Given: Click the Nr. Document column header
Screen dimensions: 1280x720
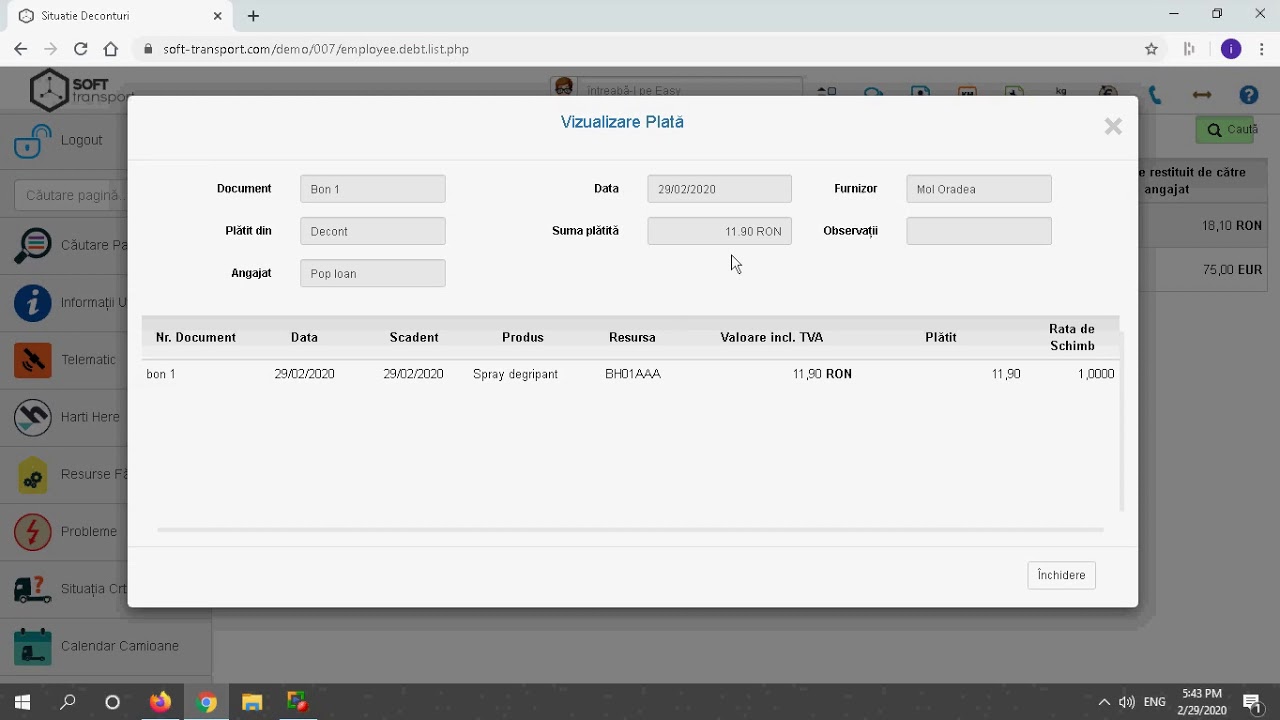Looking at the screenshot, I should click(x=196, y=337).
